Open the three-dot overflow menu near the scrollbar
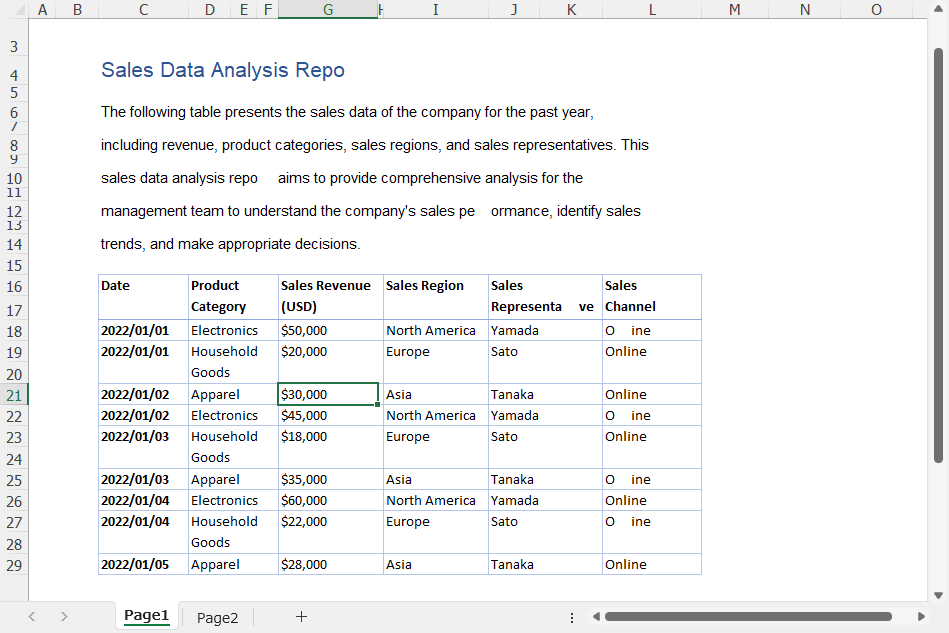Viewport: 949px width, 633px height. coord(571,617)
